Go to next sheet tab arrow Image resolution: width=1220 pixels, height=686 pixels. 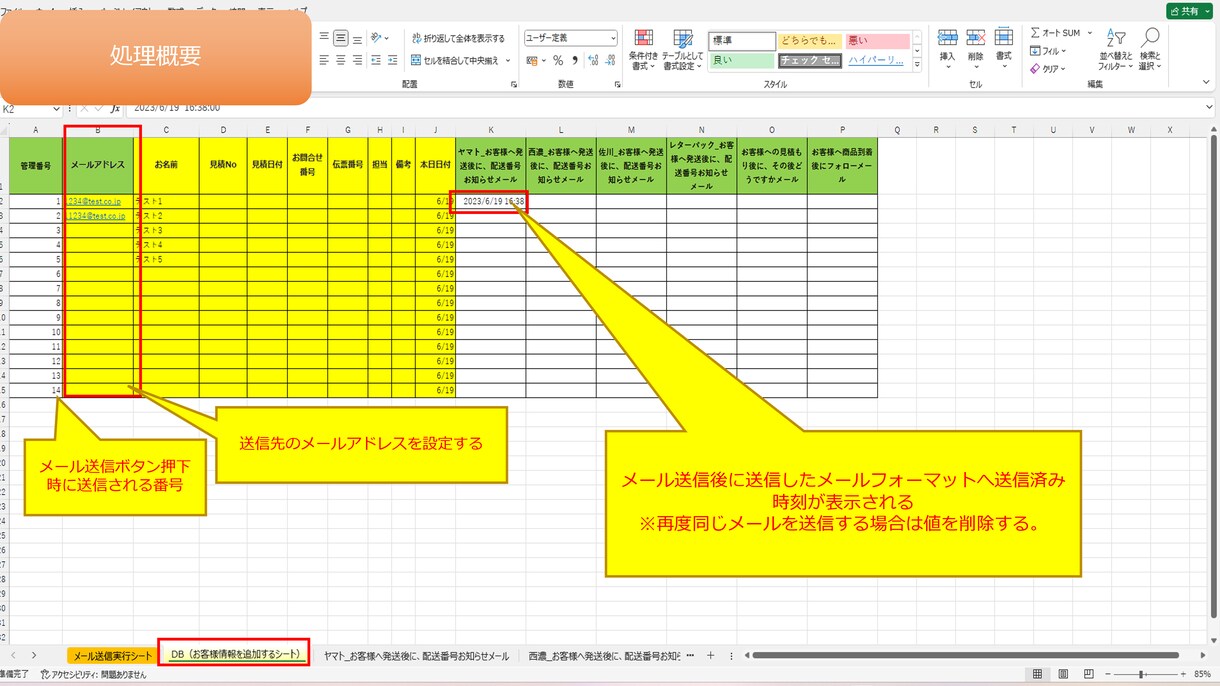pyautogui.click(x=35, y=656)
